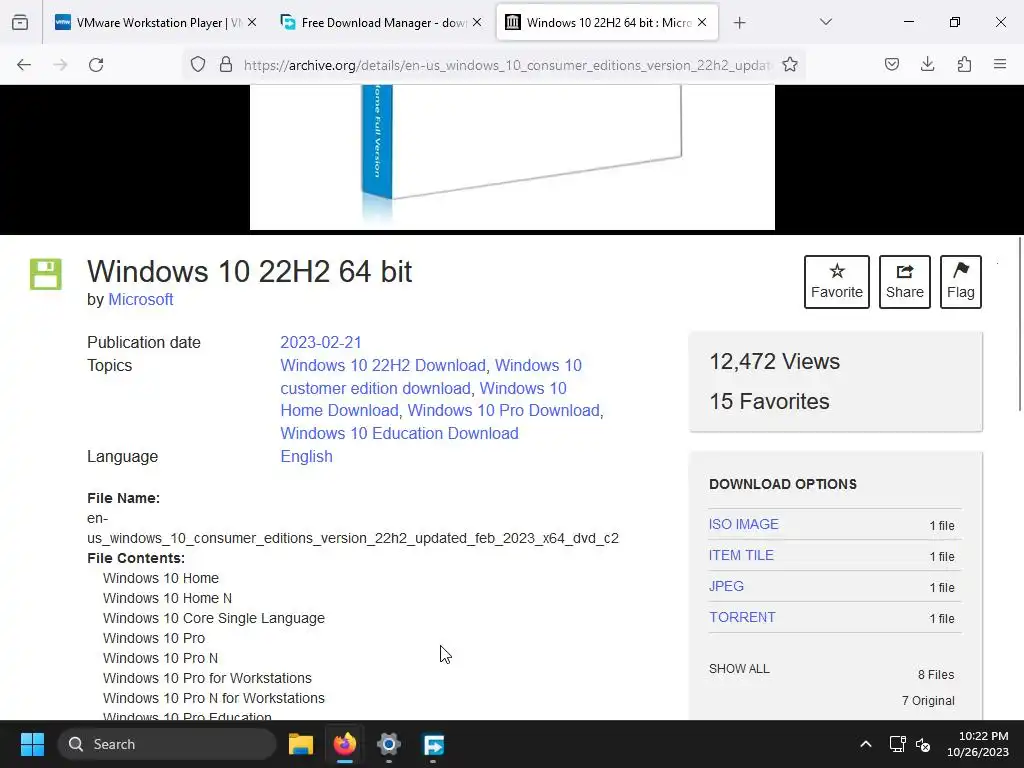This screenshot has height=768, width=1024.
Task: Click the 'Windows 10 Pro N' entry
Action: click(x=160, y=658)
